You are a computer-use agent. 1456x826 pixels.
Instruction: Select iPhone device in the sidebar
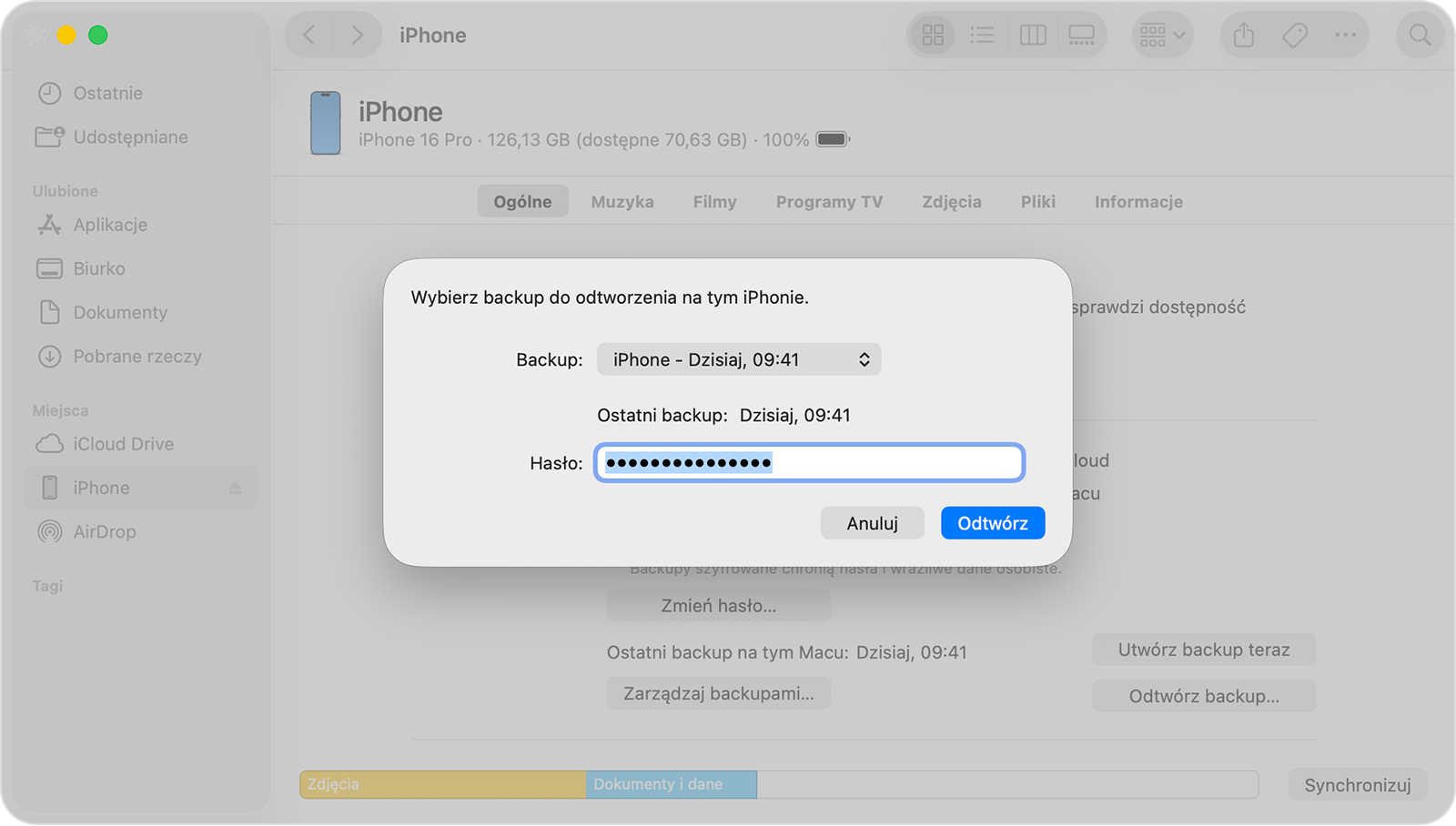point(141,488)
